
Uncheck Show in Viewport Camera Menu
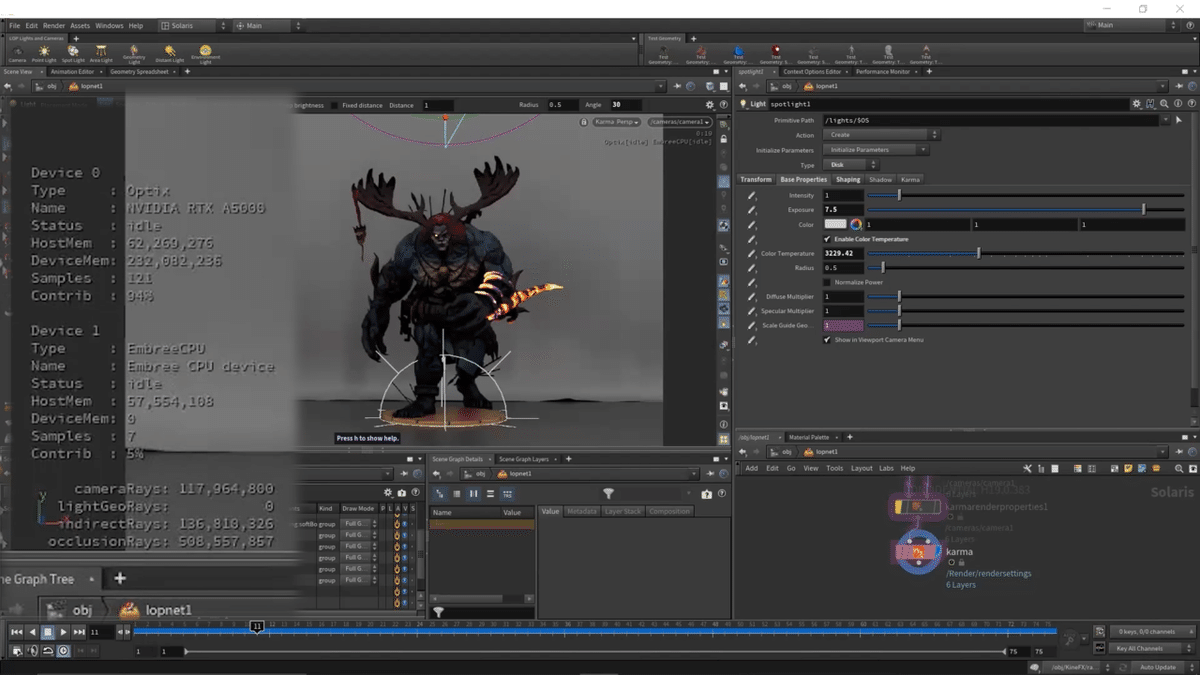tap(827, 340)
